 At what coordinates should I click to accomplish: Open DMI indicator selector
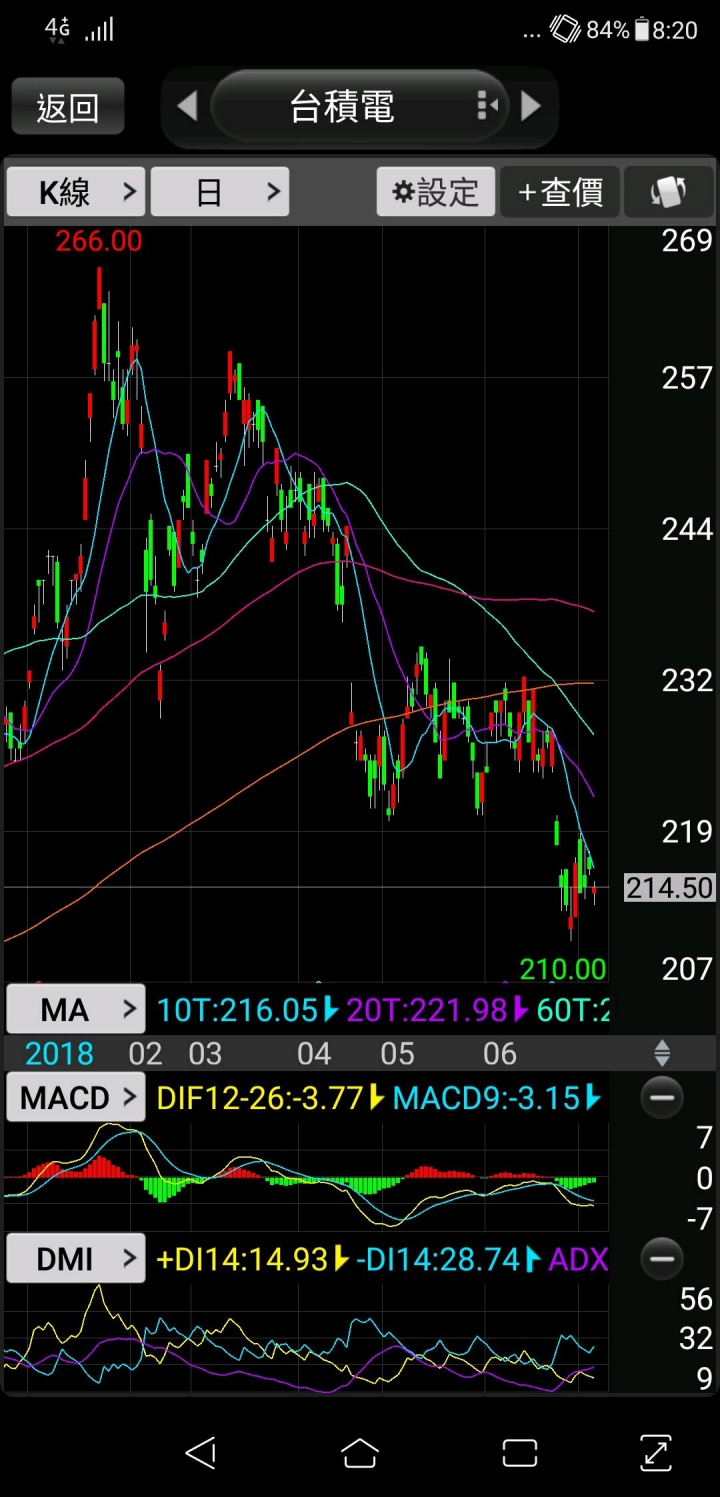pos(76,1259)
